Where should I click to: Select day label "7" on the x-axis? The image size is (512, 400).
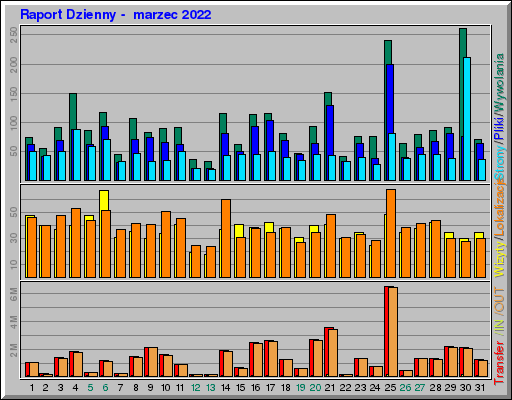pos(120,388)
